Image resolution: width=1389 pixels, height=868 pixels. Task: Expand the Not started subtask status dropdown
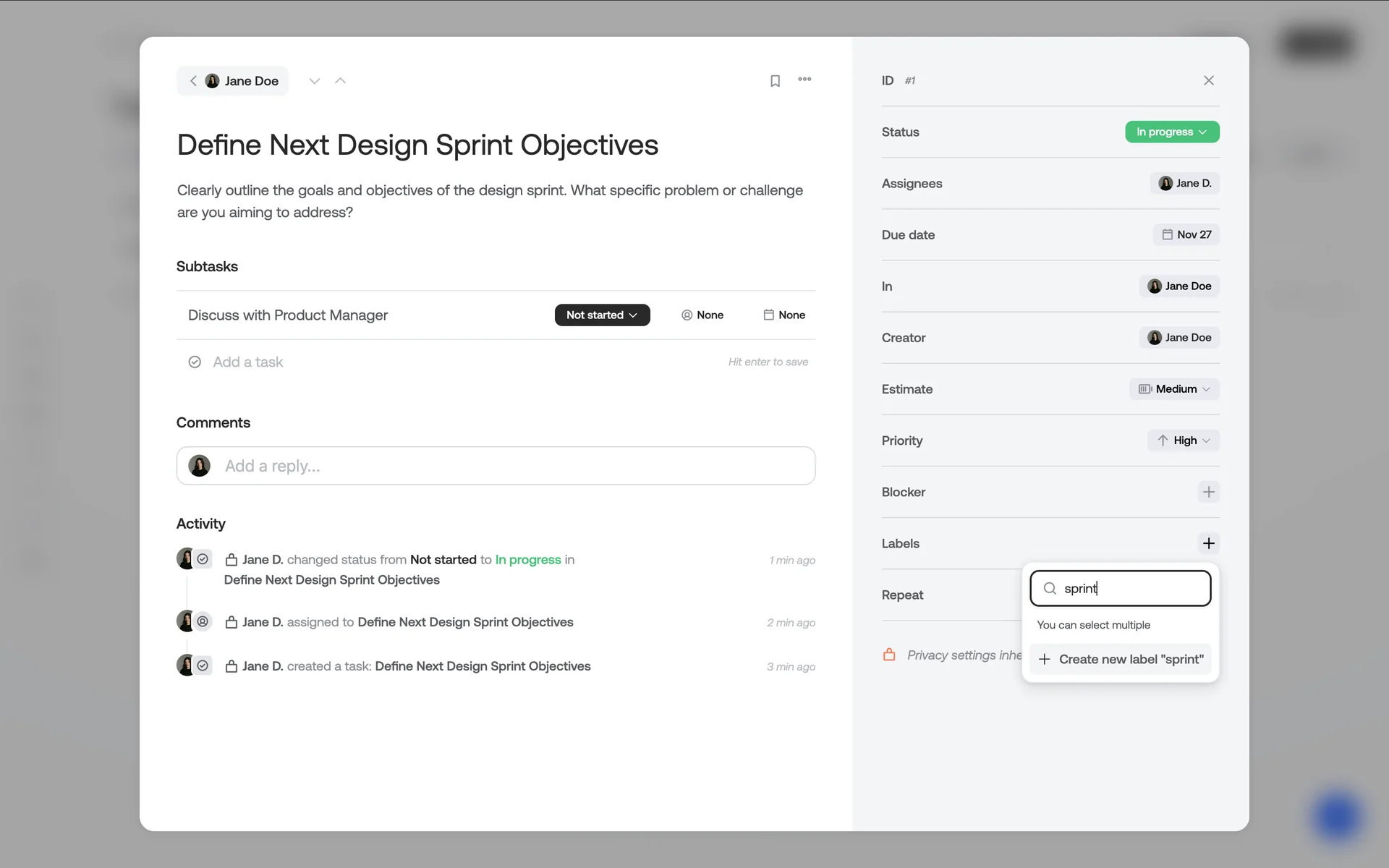click(x=602, y=315)
